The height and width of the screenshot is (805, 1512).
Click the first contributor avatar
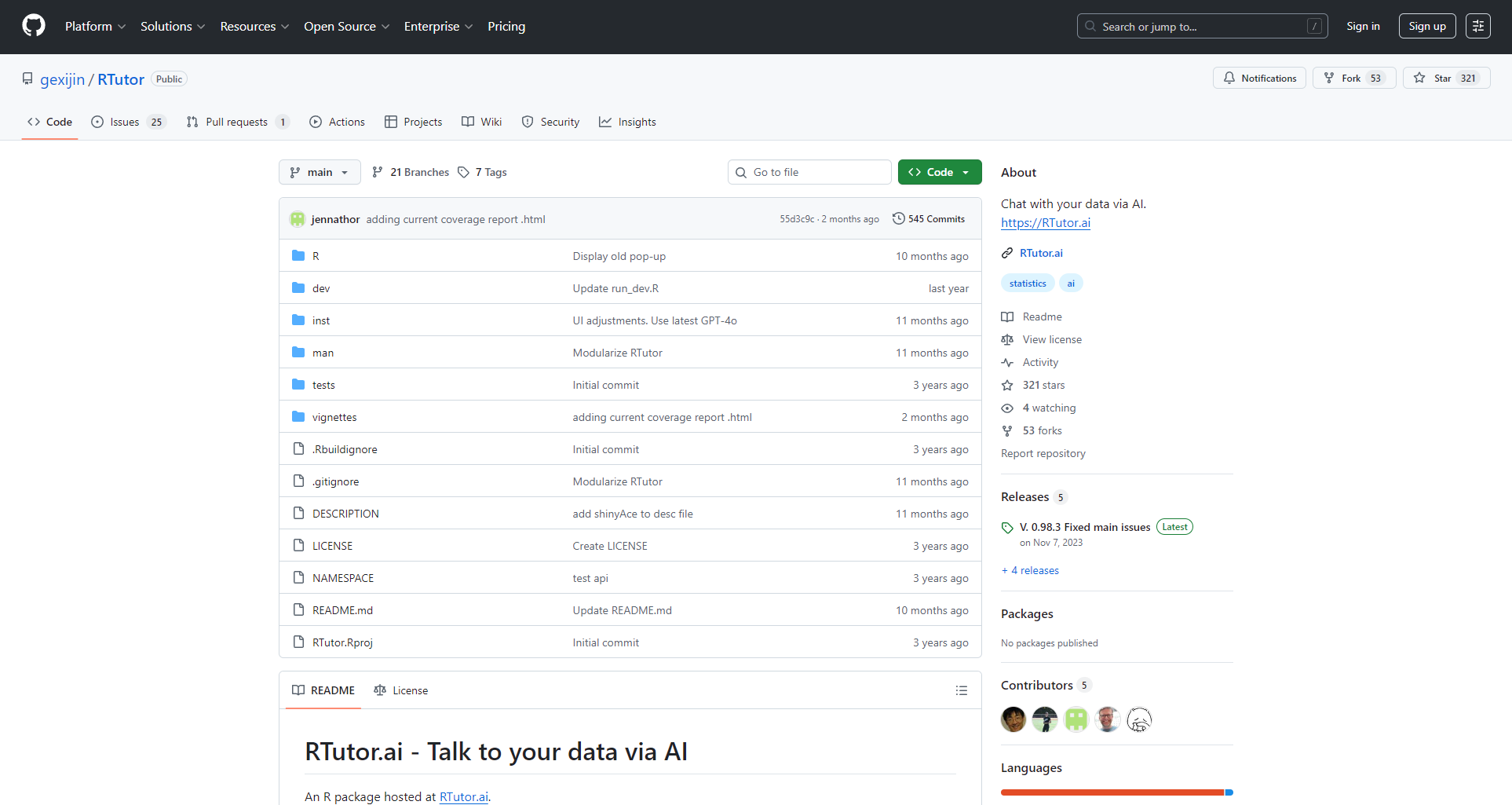click(1013, 719)
